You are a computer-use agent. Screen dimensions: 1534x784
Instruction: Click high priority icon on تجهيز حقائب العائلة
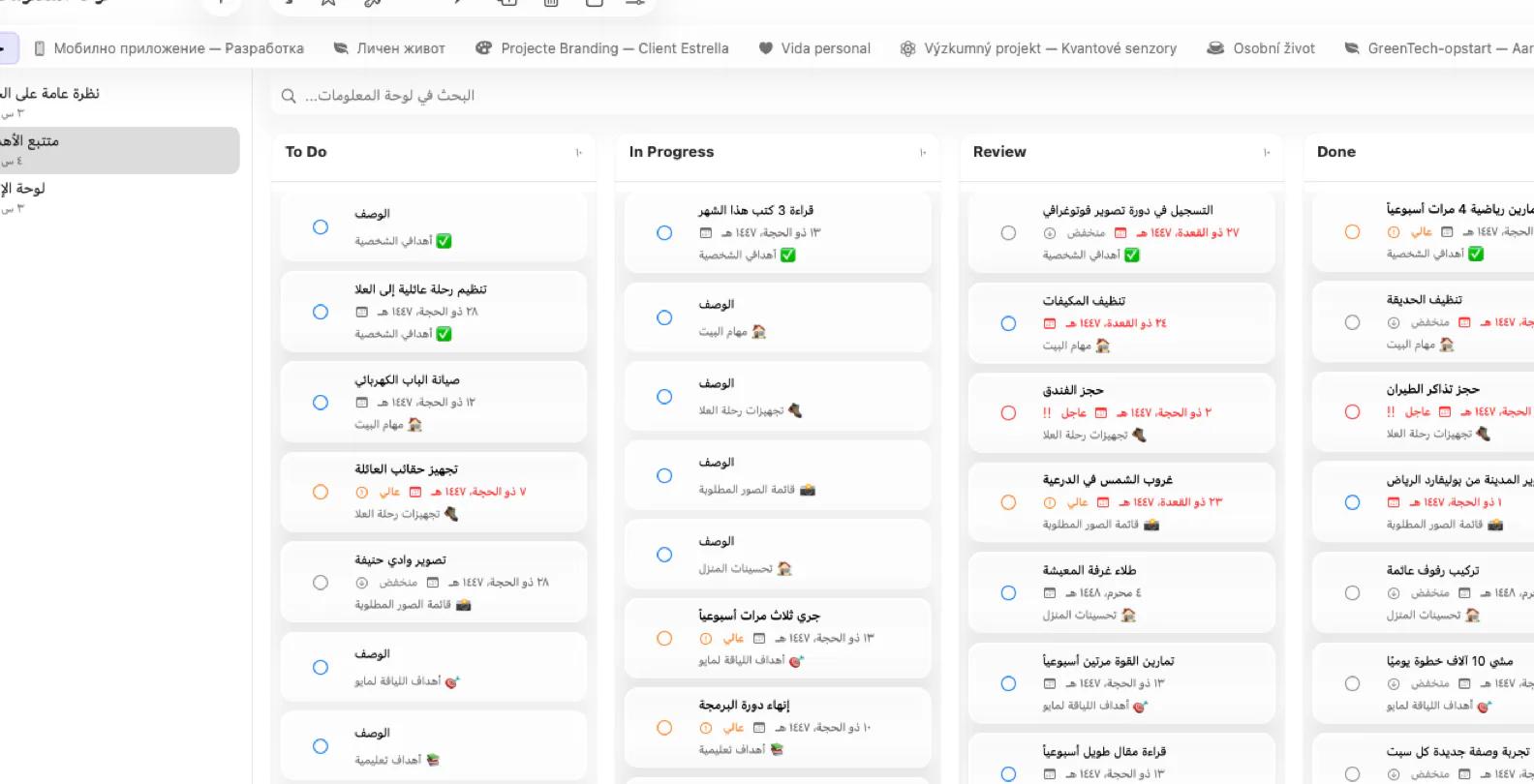[362, 493]
